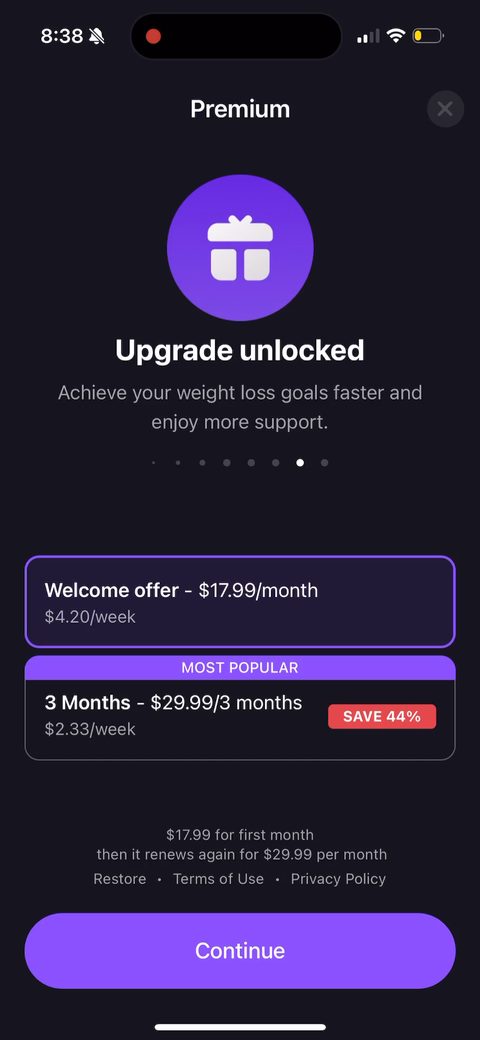The height and width of the screenshot is (1040, 480).
Task: Jump to the last page indicator dot
Action: coord(324,463)
